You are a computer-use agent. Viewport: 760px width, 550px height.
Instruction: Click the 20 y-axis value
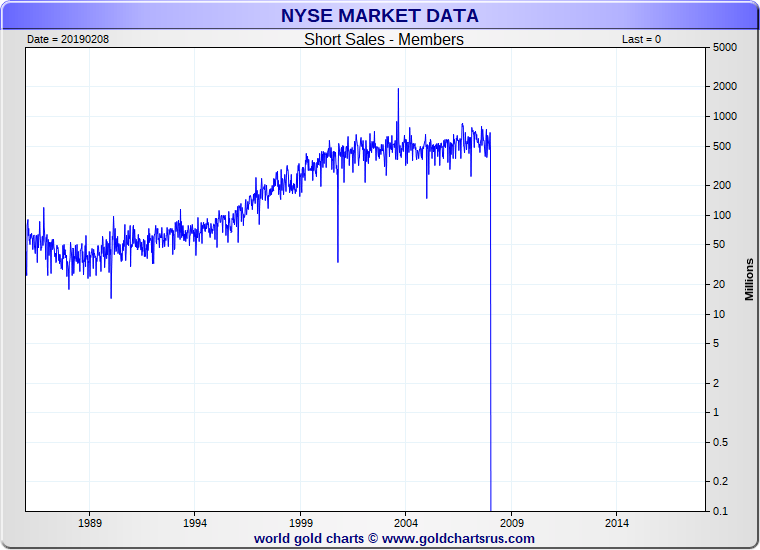pos(719,284)
